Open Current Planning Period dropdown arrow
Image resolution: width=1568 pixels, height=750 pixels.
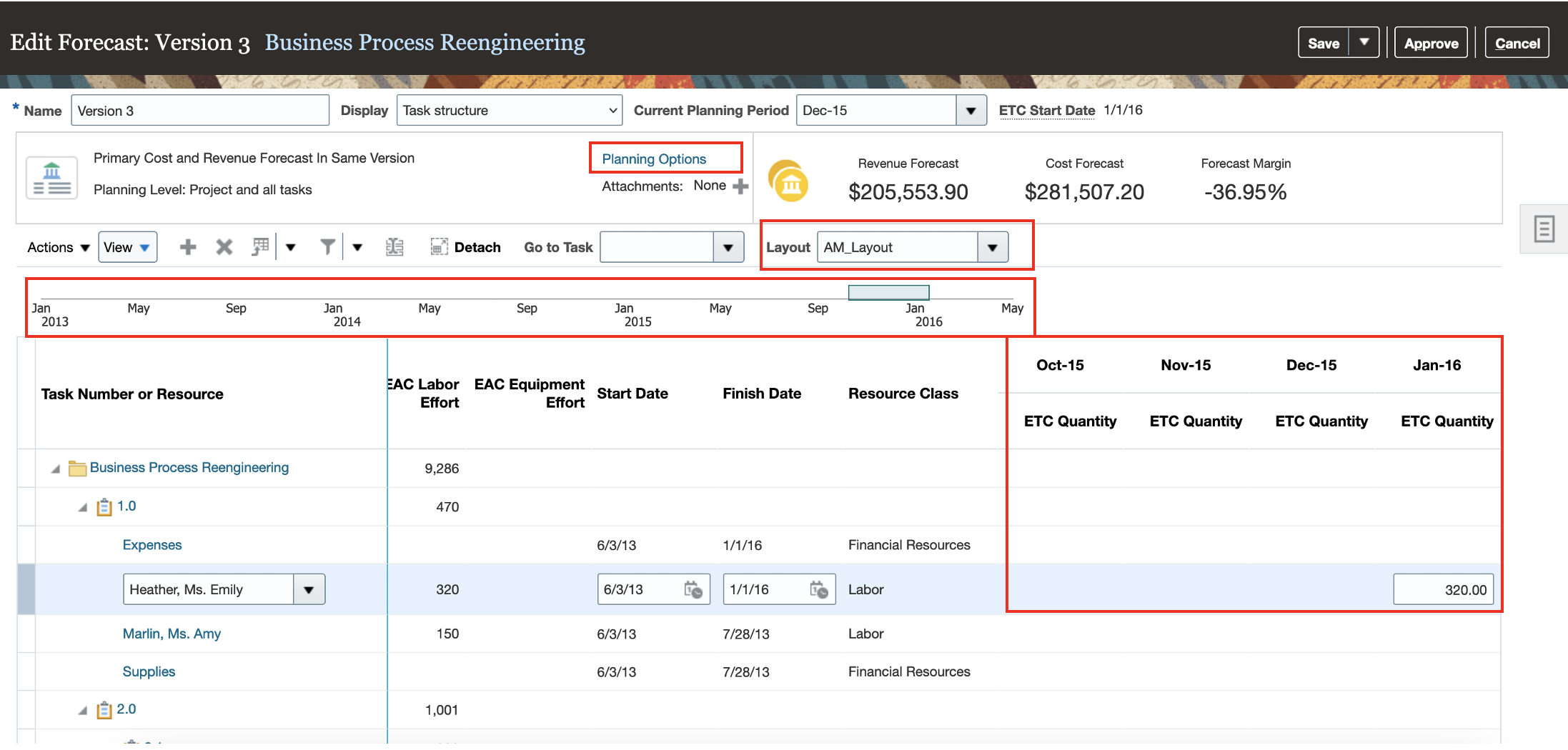point(971,111)
